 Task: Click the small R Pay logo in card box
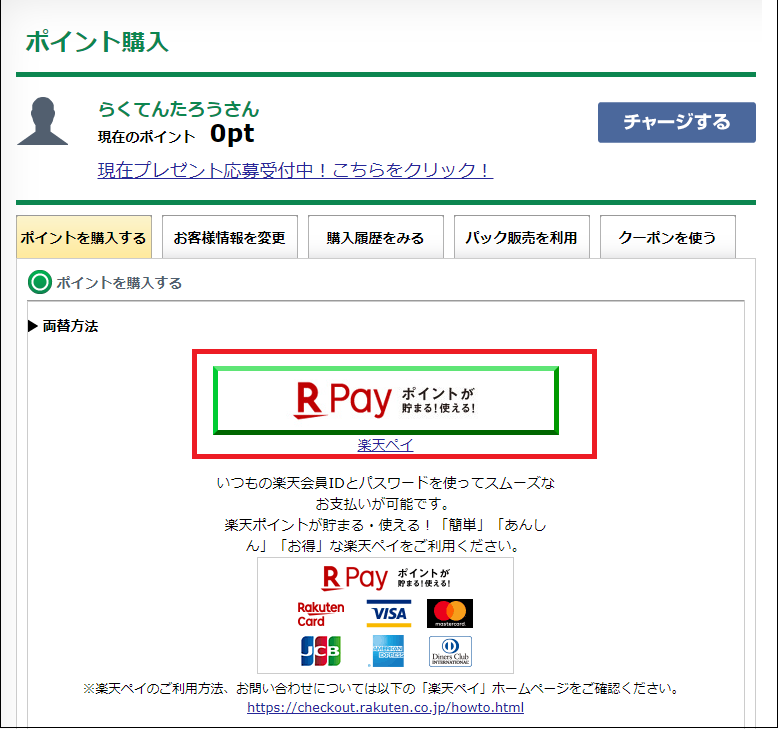pyautogui.click(x=386, y=577)
